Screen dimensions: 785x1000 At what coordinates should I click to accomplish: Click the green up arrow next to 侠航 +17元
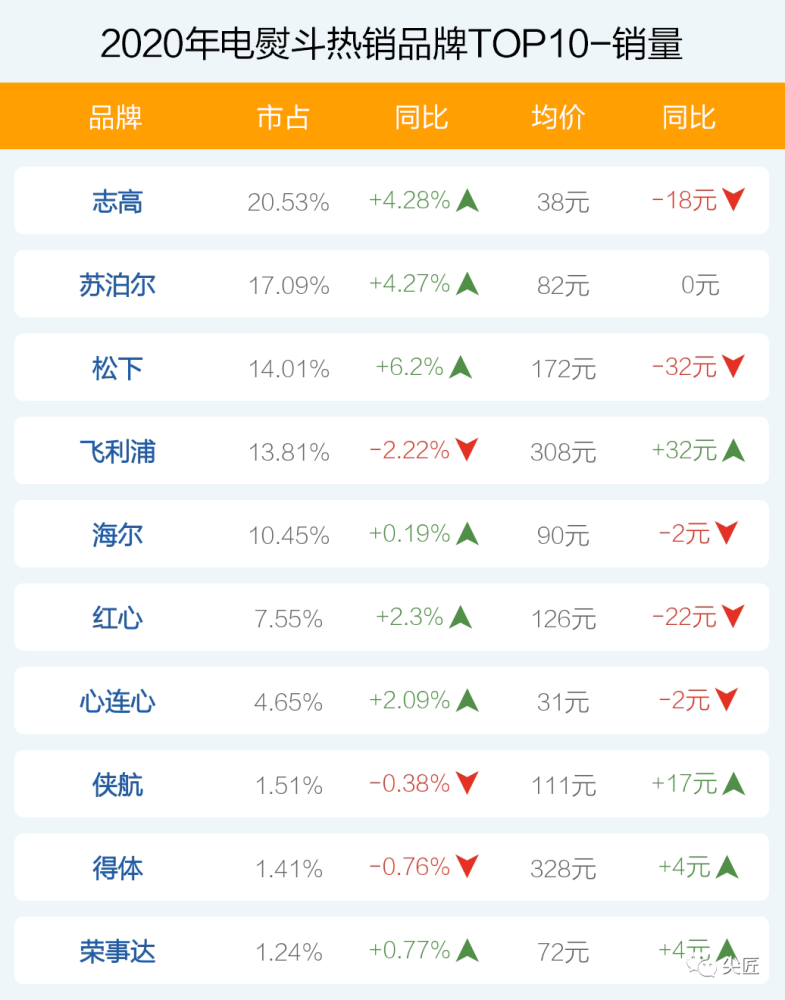pyautogui.click(x=733, y=783)
